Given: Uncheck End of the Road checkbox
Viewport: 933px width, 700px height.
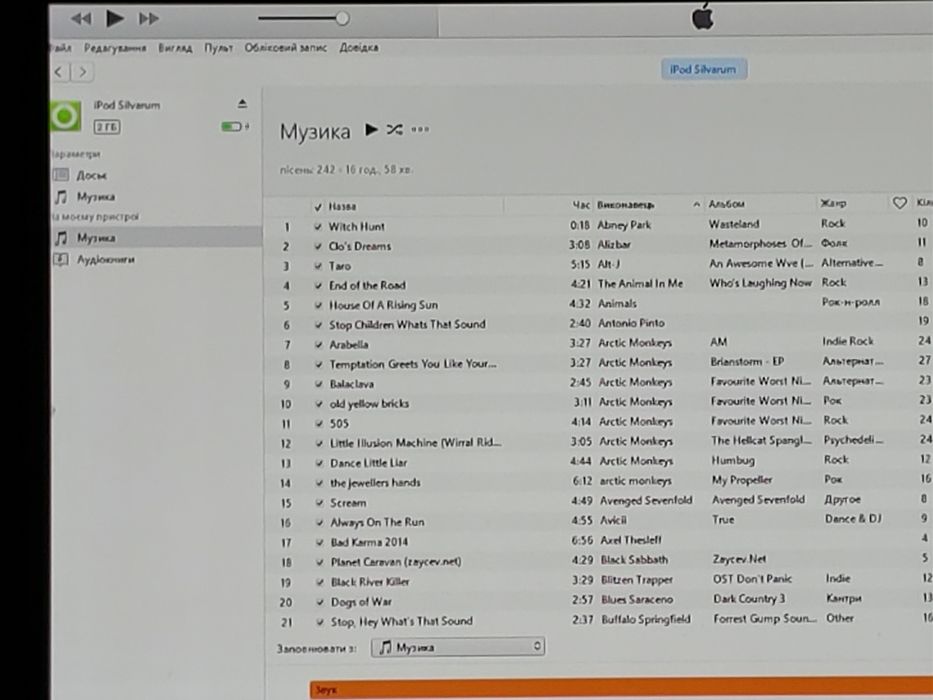Looking at the screenshot, I should click(x=318, y=286).
